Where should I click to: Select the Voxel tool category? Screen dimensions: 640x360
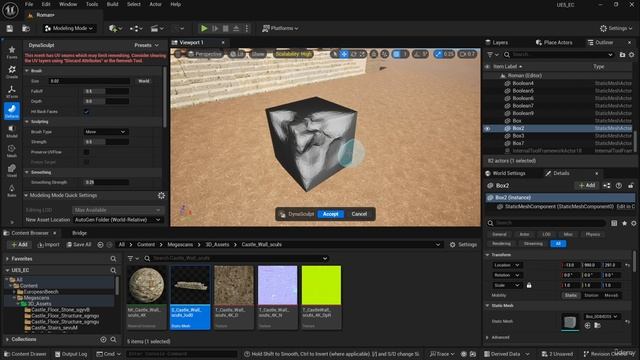pos(12,170)
